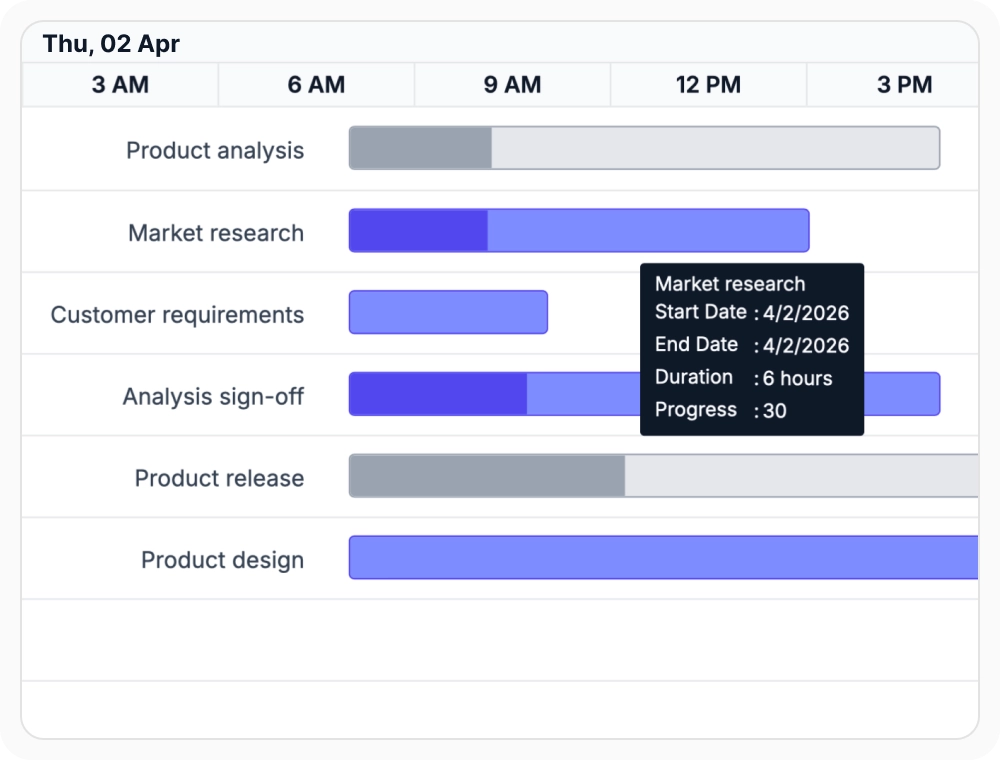Image resolution: width=1000 pixels, height=760 pixels.
Task: Click the Customer requirements task bar
Action: coord(448,312)
